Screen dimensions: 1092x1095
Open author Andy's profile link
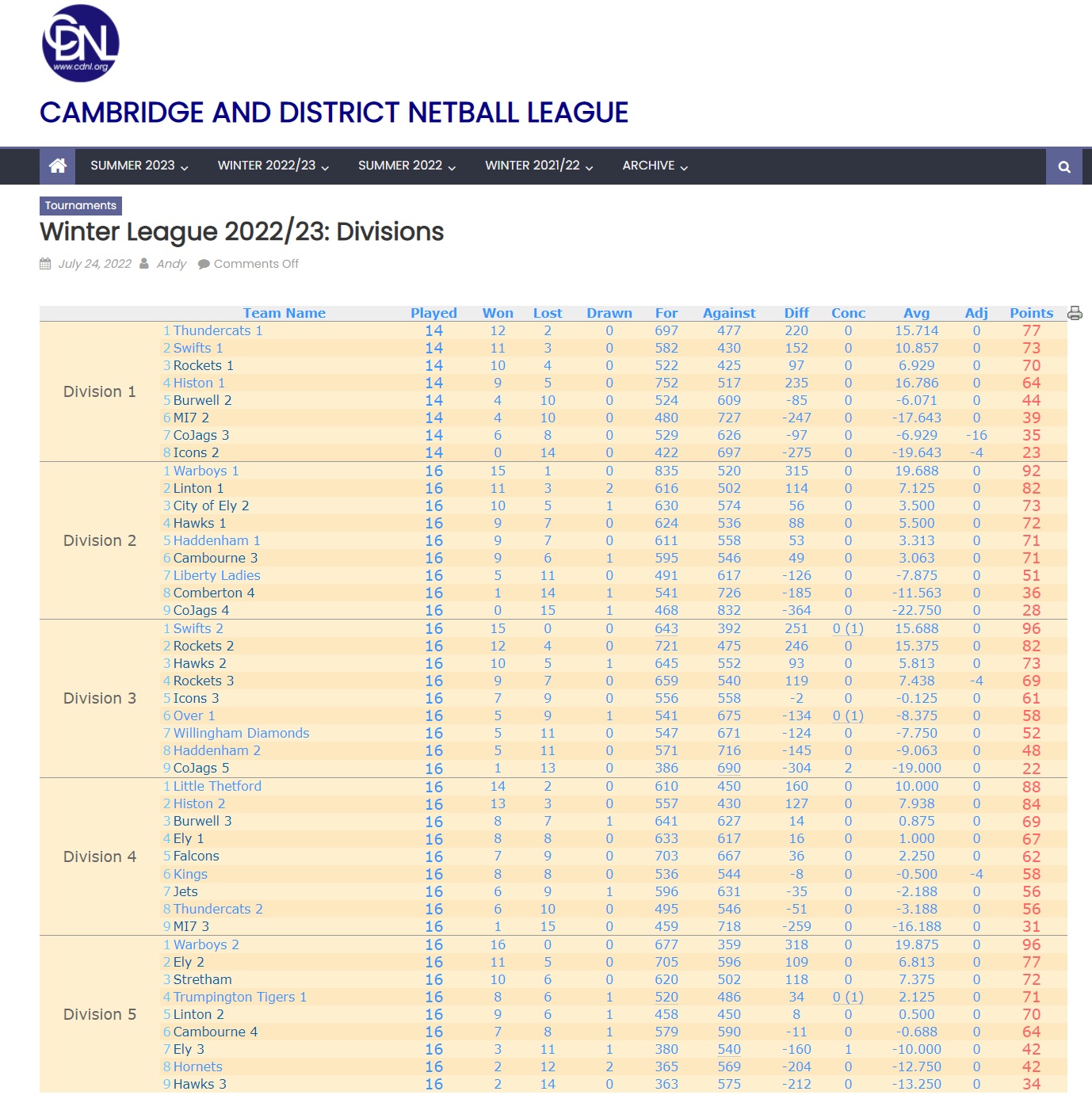pos(171,264)
